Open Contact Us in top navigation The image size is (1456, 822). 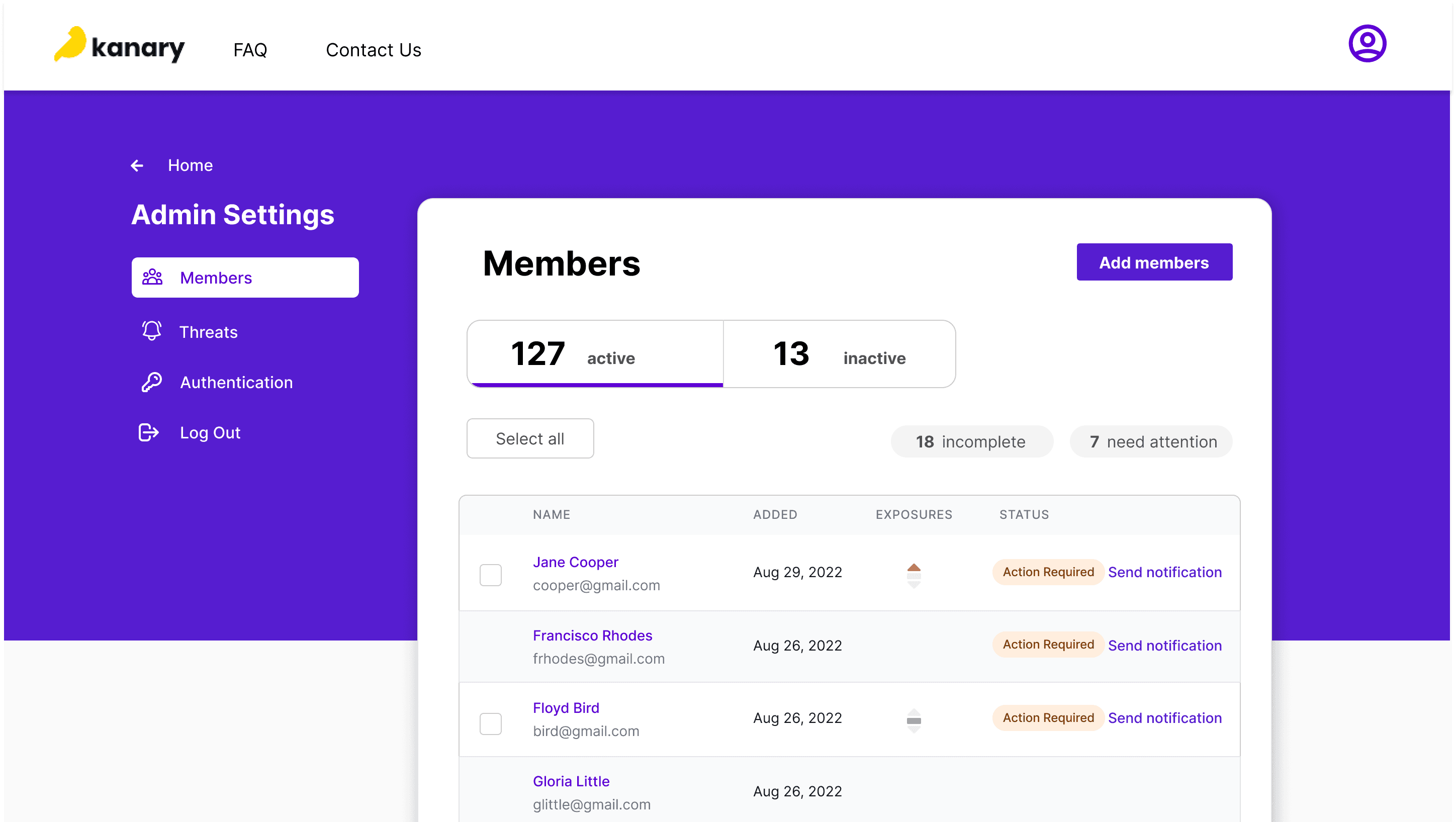coord(373,50)
